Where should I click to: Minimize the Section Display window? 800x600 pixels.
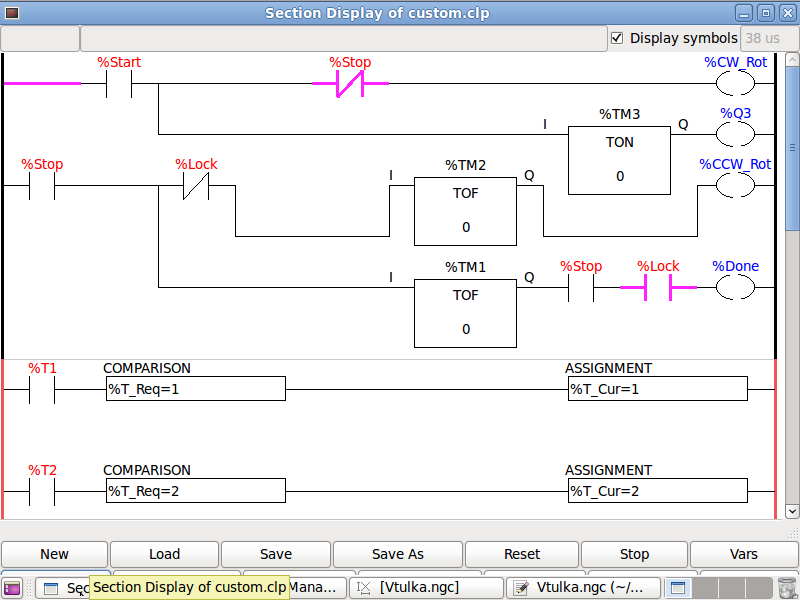[744, 13]
